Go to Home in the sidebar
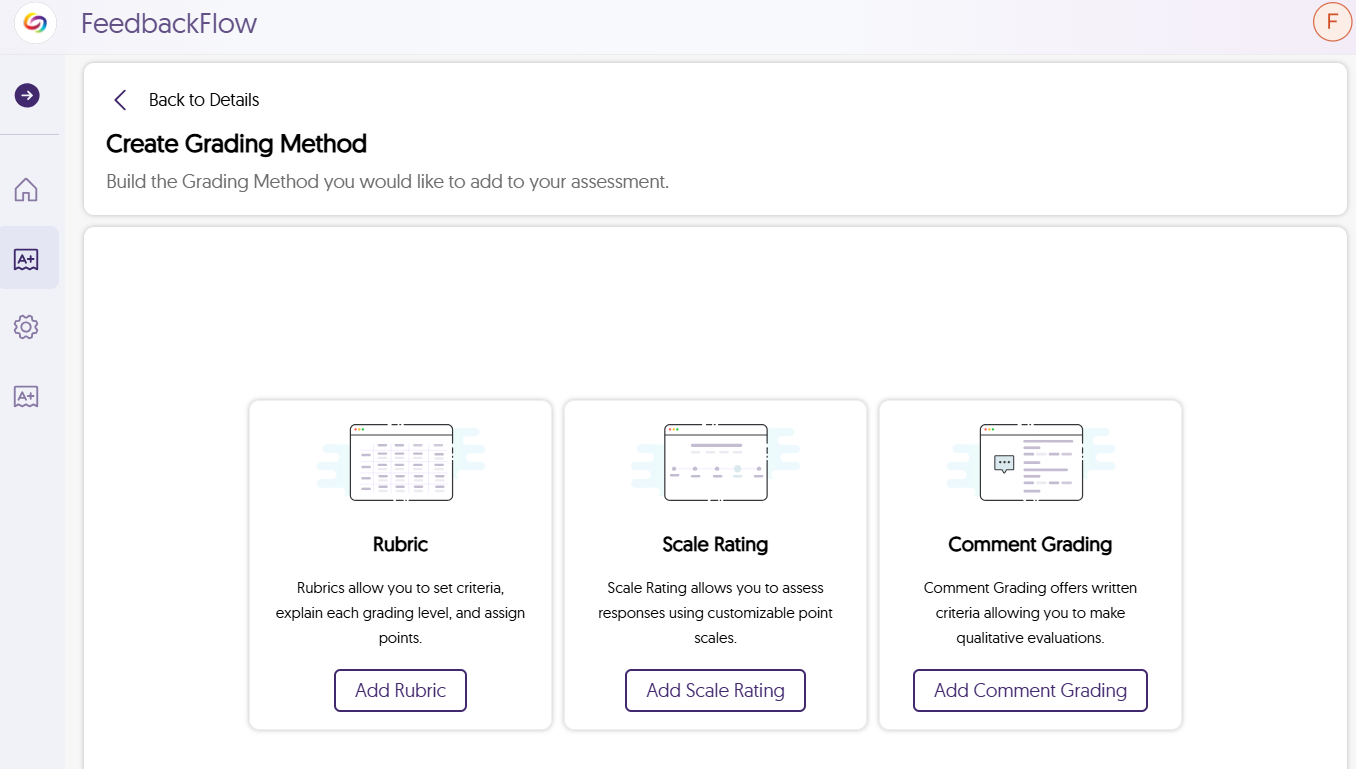This screenshot has width=1356, height=769. pyautogui.click(x=26, y=189)
